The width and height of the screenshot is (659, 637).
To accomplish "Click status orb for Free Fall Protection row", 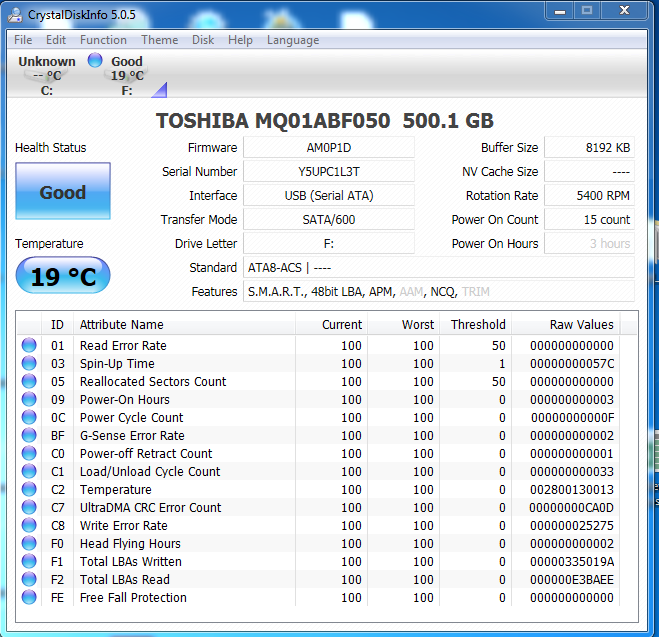I will (29, 597).
